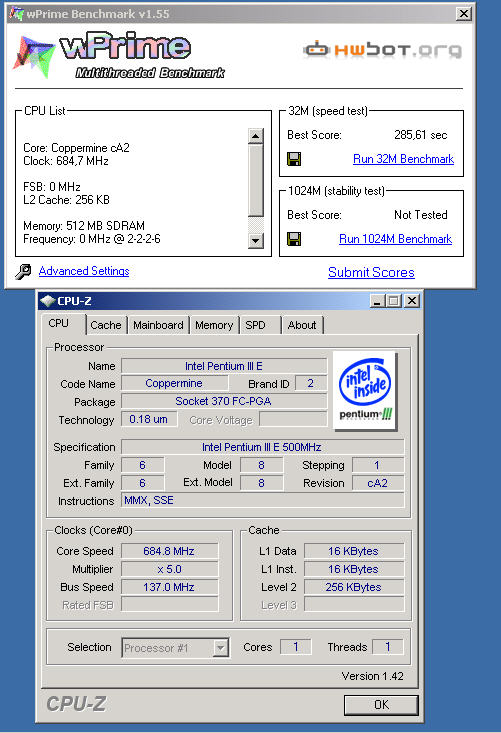Click the Instructions value 'MMX, SSE'
This screenshot has width=501, height=733.
point(262,500)
